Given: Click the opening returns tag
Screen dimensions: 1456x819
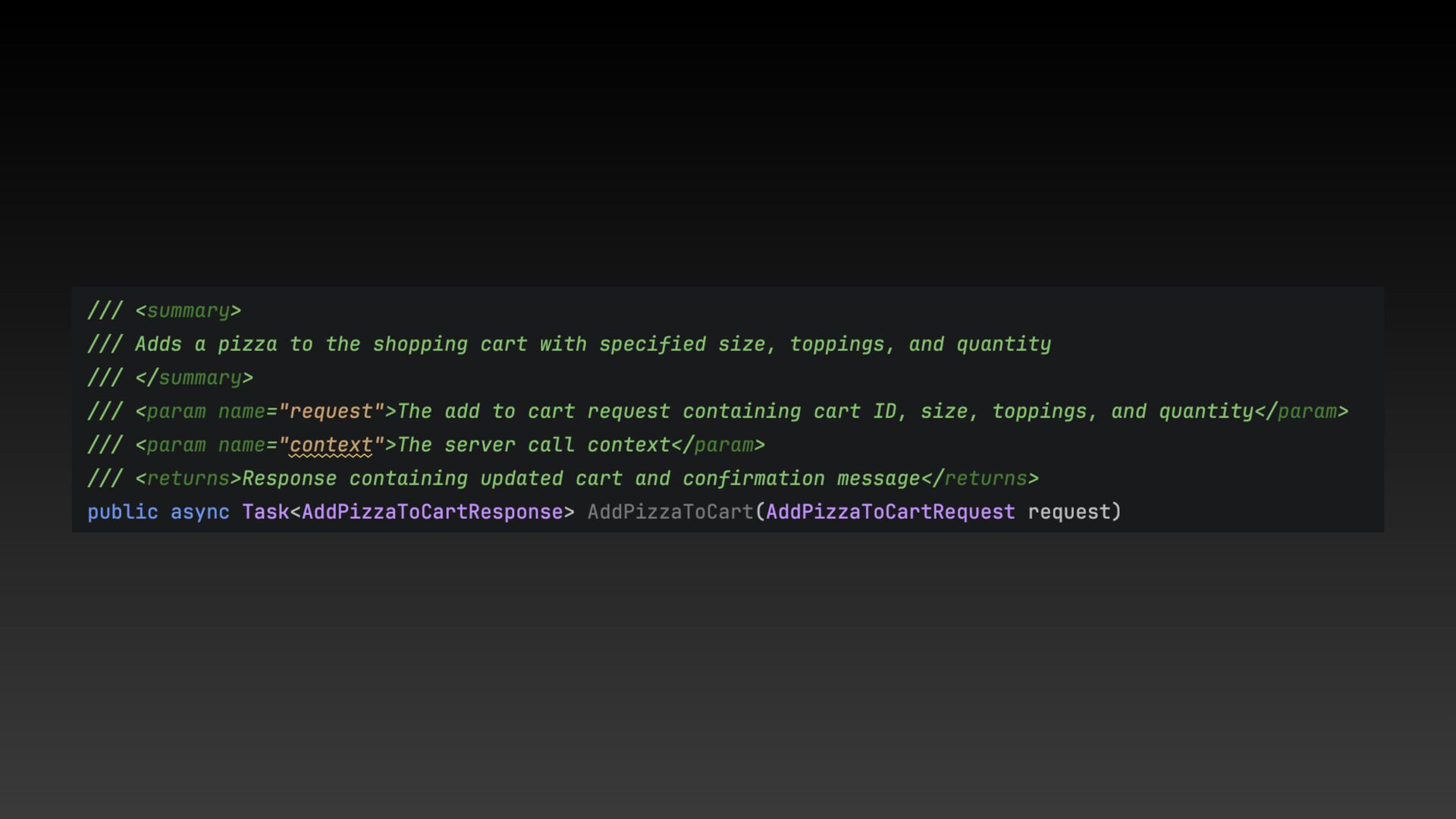Looking at the screenshot, I should (x=188, y=479).
